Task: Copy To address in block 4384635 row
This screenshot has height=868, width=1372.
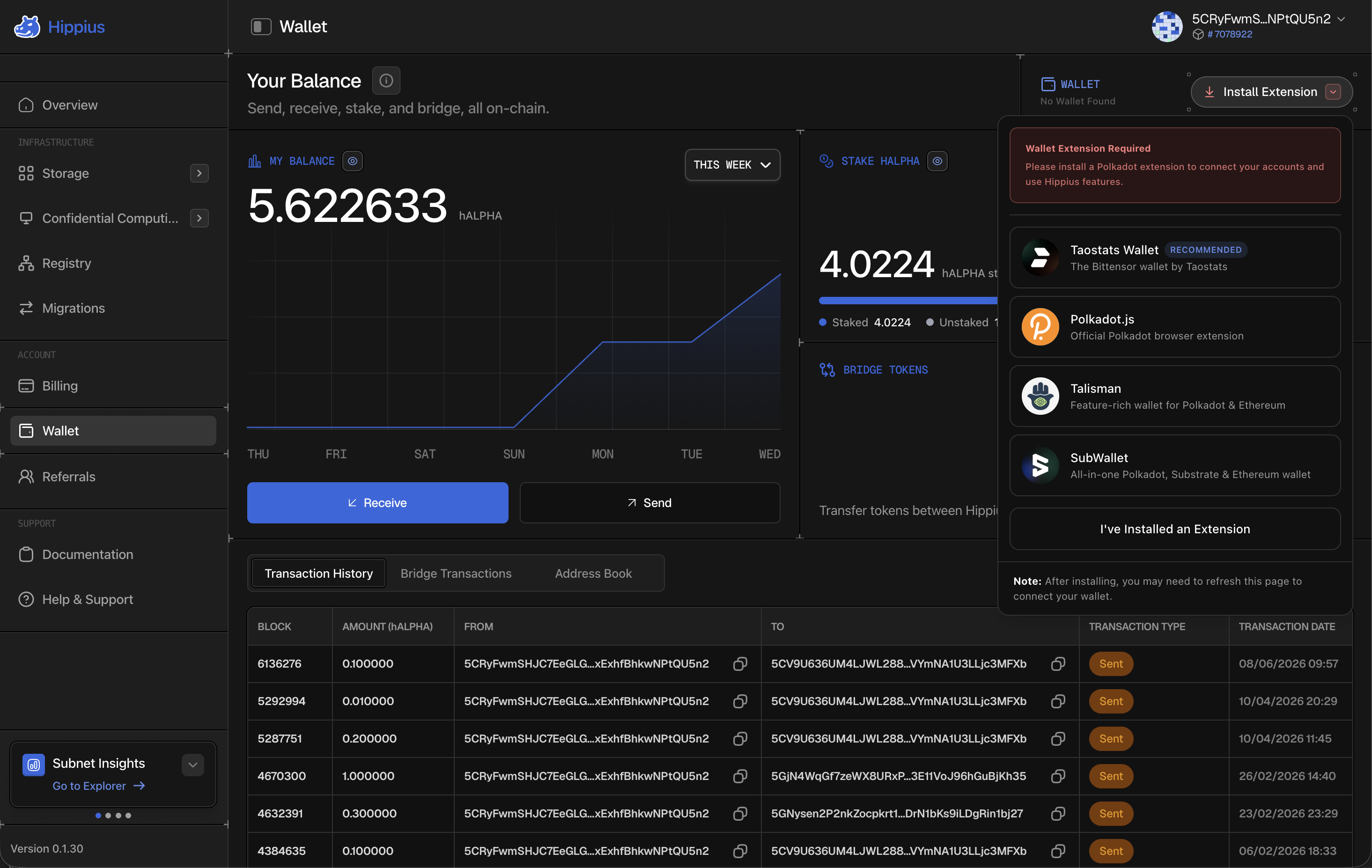Action: pos(1057,852)
